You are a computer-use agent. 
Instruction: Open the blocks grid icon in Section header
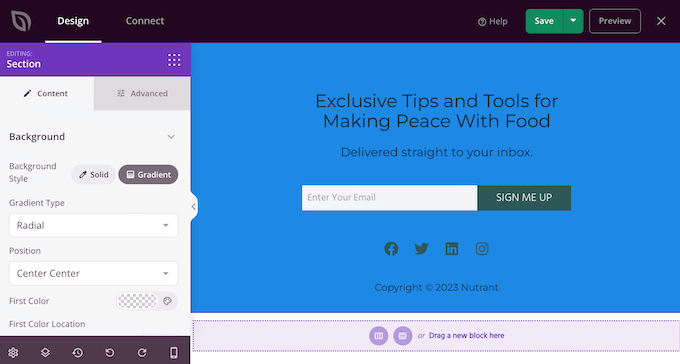click(x=174, y=60)
